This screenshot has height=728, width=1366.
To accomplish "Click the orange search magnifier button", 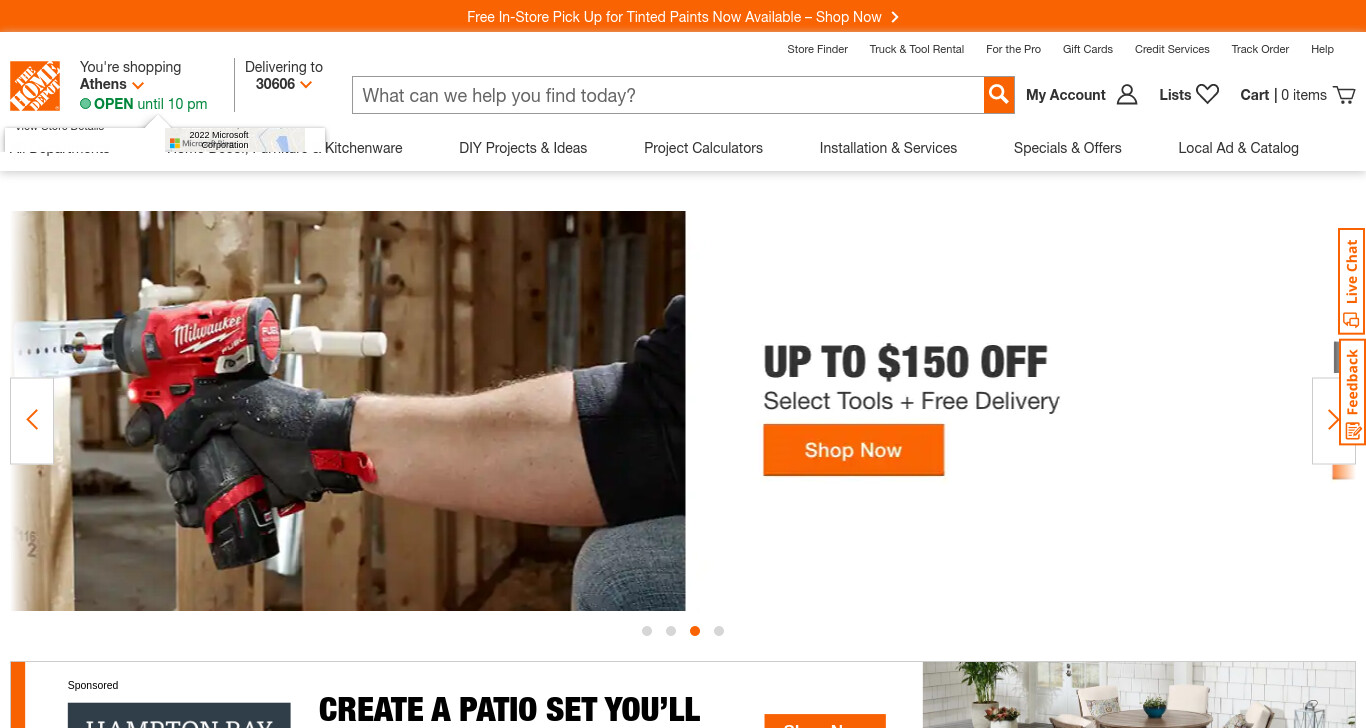I will pos(998,95).
